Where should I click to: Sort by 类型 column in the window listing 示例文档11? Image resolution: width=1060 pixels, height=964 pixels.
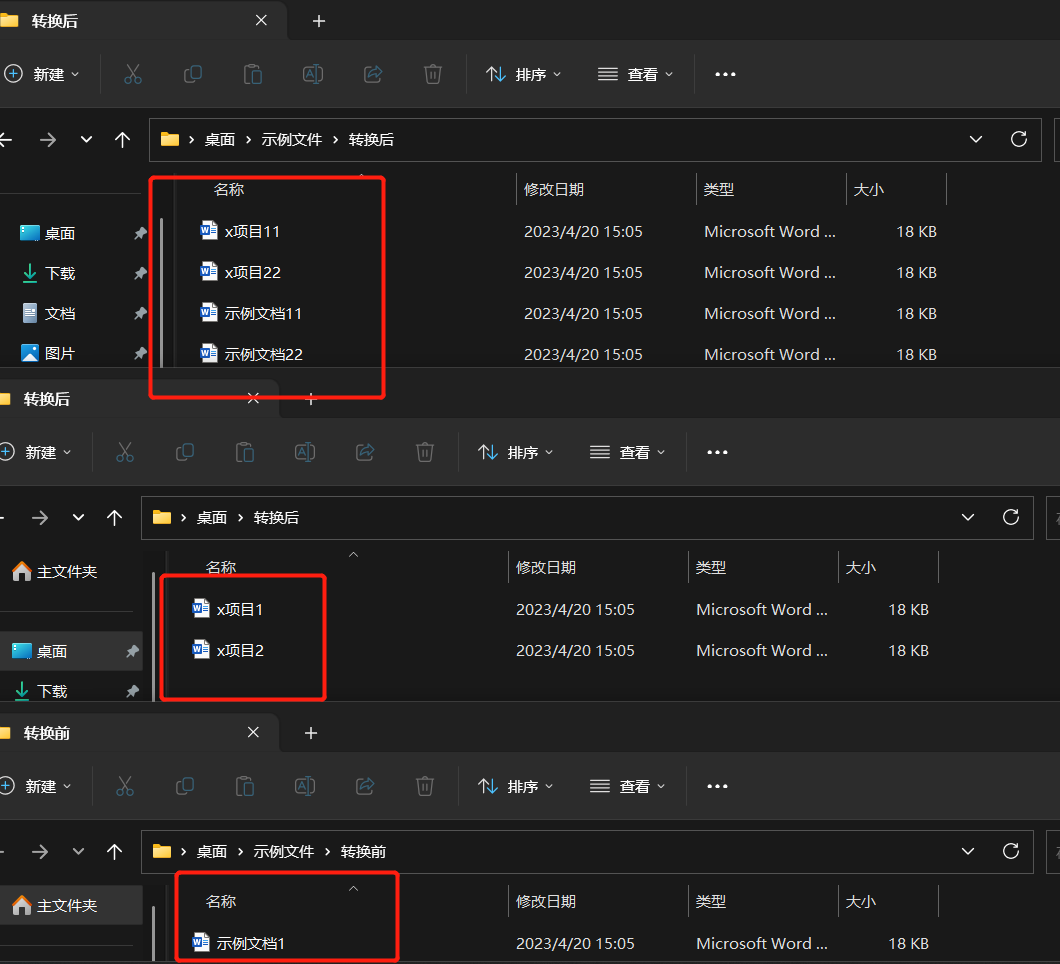click(x=718, y=189)
